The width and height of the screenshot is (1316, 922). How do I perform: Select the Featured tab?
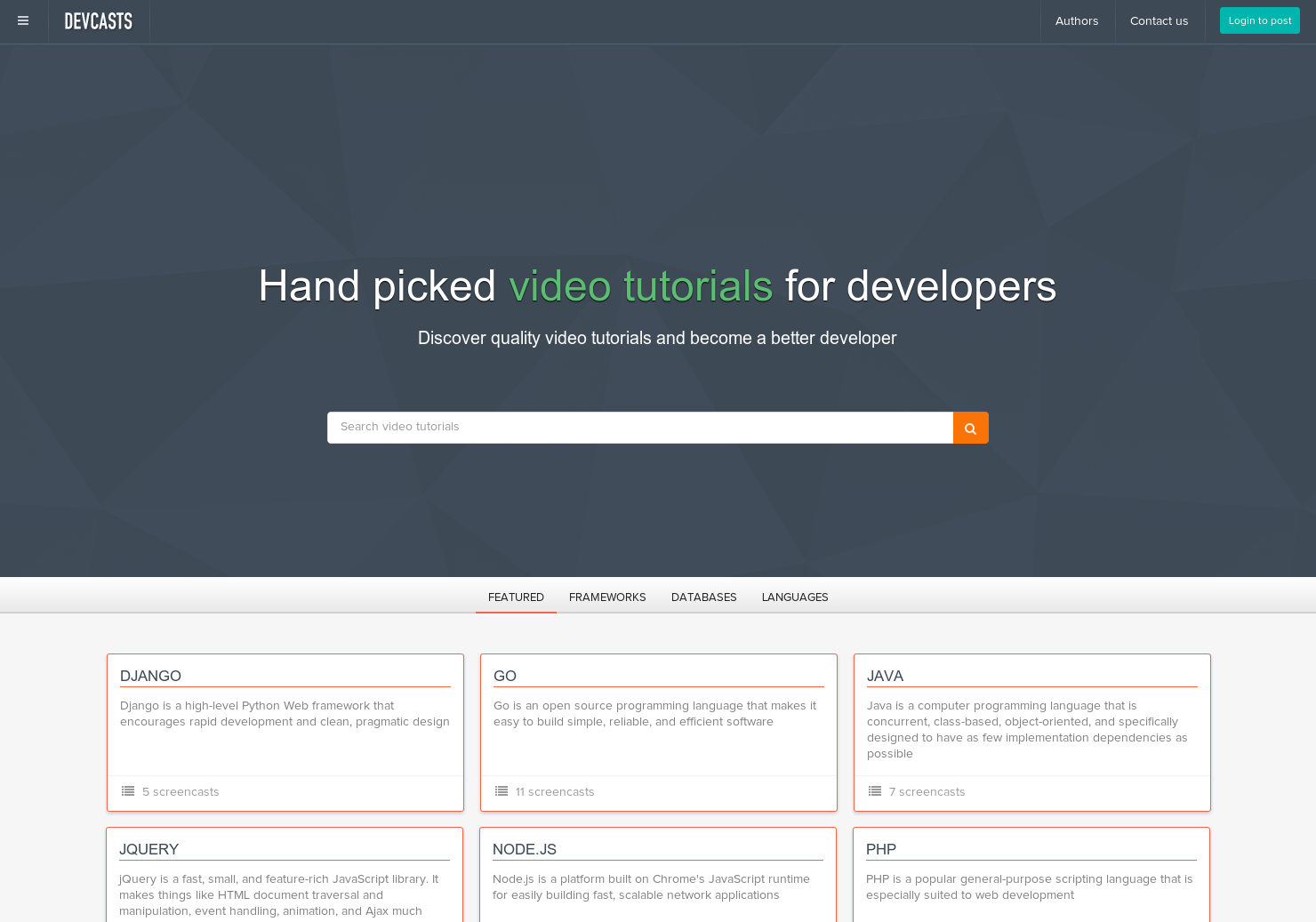[516, 597]
